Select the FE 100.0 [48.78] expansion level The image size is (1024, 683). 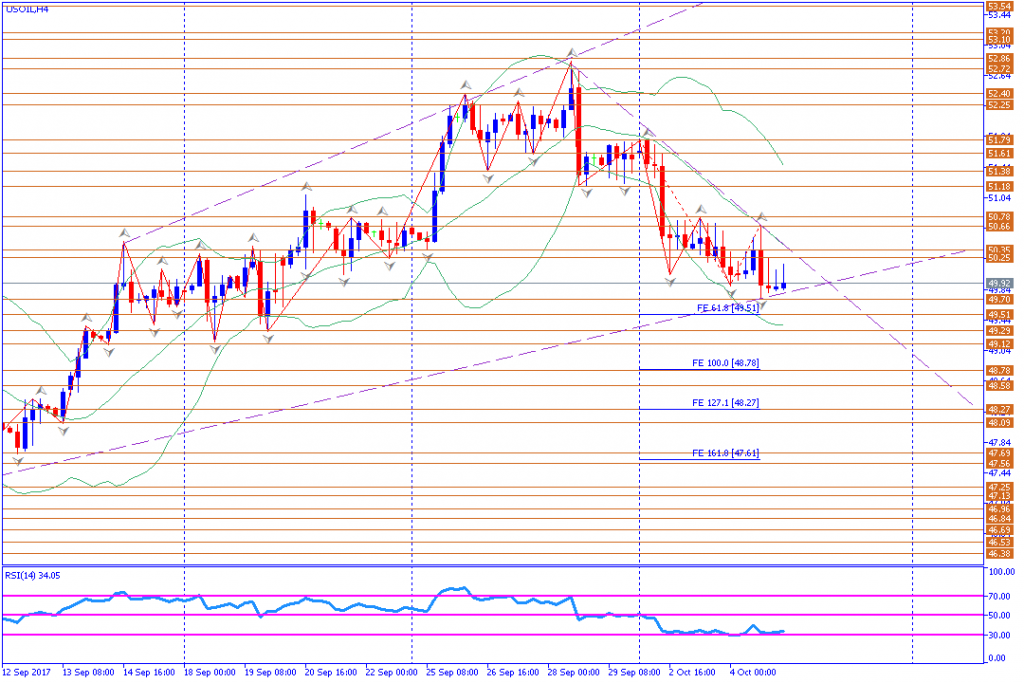click(726, 363)
